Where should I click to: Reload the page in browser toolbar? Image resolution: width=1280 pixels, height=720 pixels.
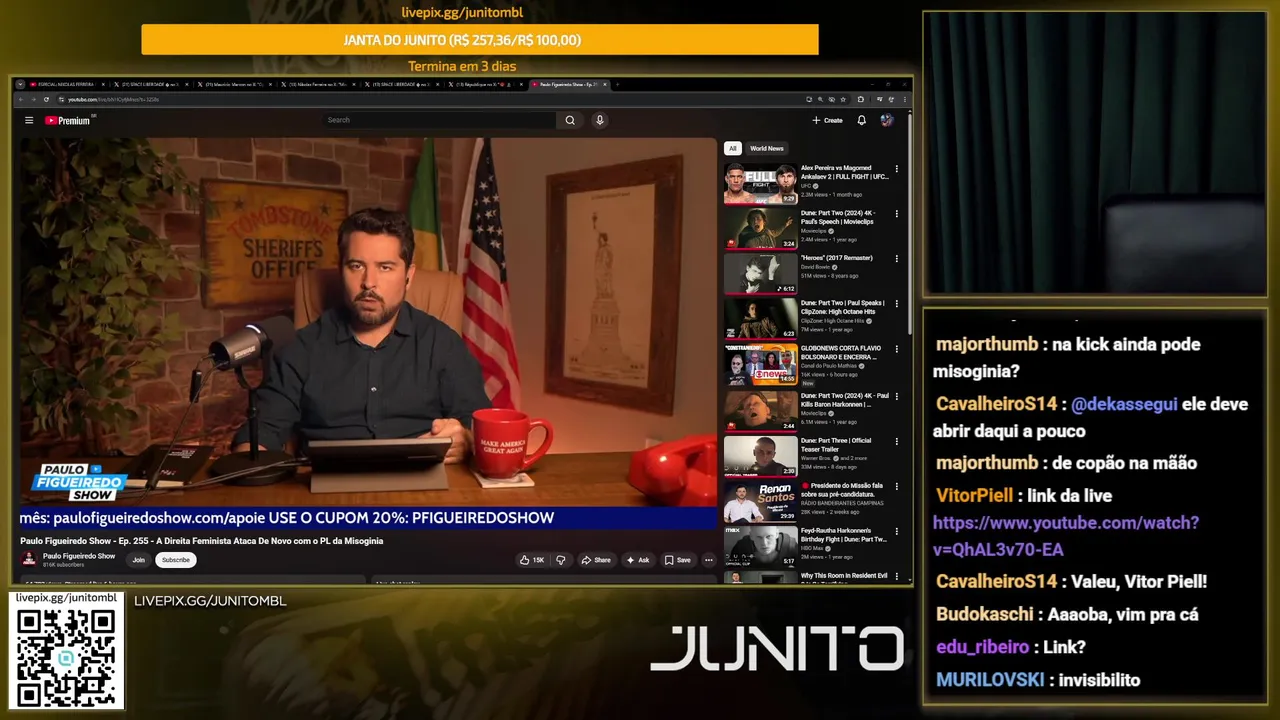click(46, 99)
